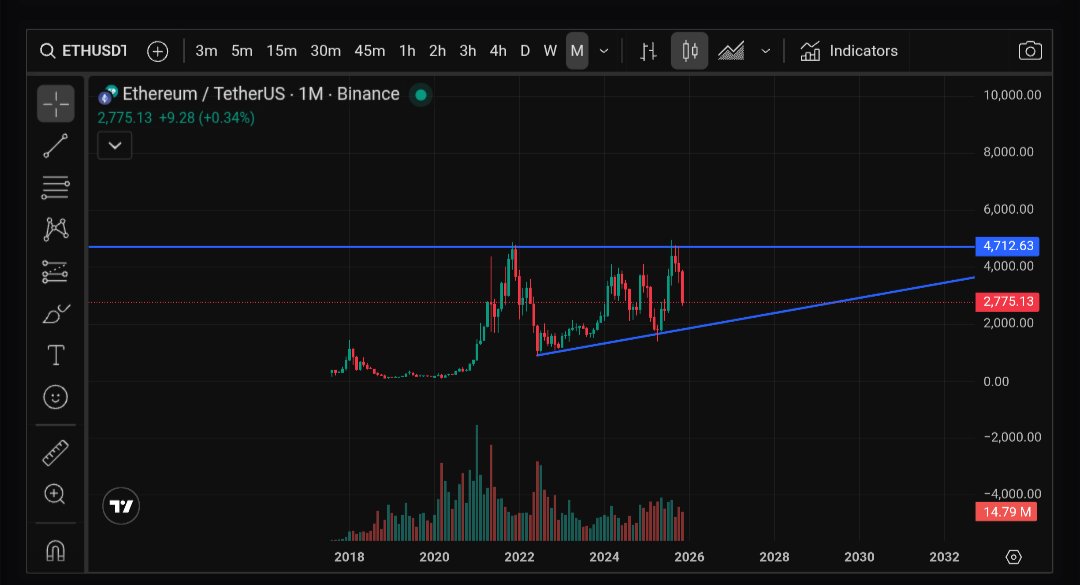Open the ETHUSDT symbol search

coord(83,51)
